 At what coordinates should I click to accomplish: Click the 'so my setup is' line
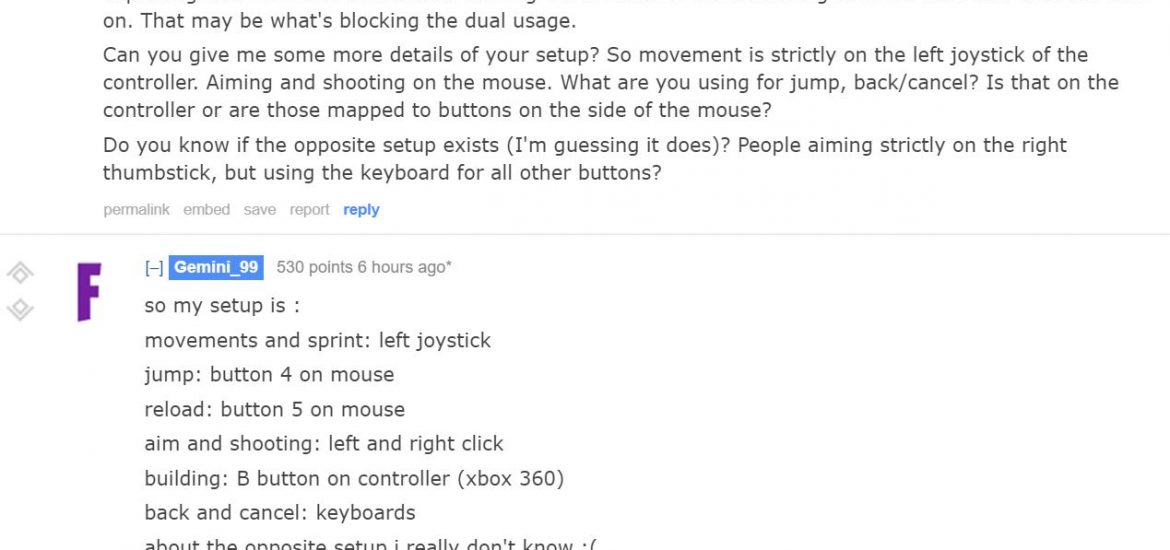pos(222,306)
